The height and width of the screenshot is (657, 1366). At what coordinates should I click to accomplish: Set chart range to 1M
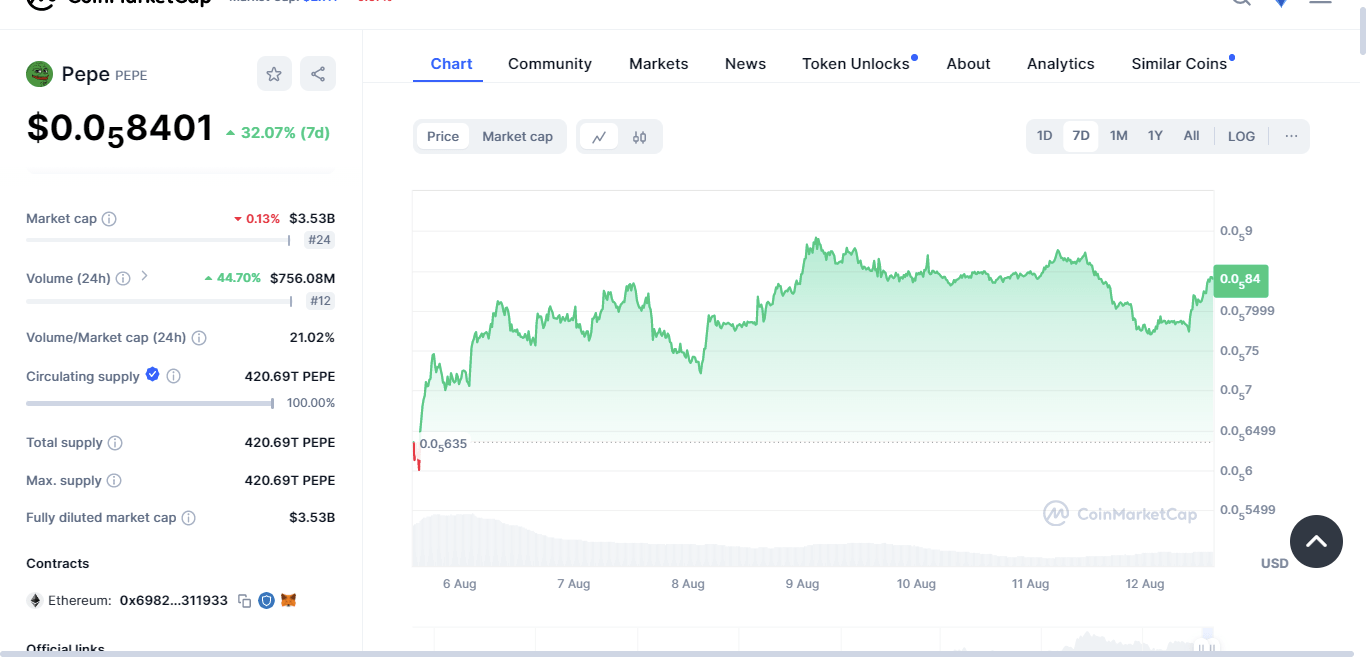point(1118,136)
